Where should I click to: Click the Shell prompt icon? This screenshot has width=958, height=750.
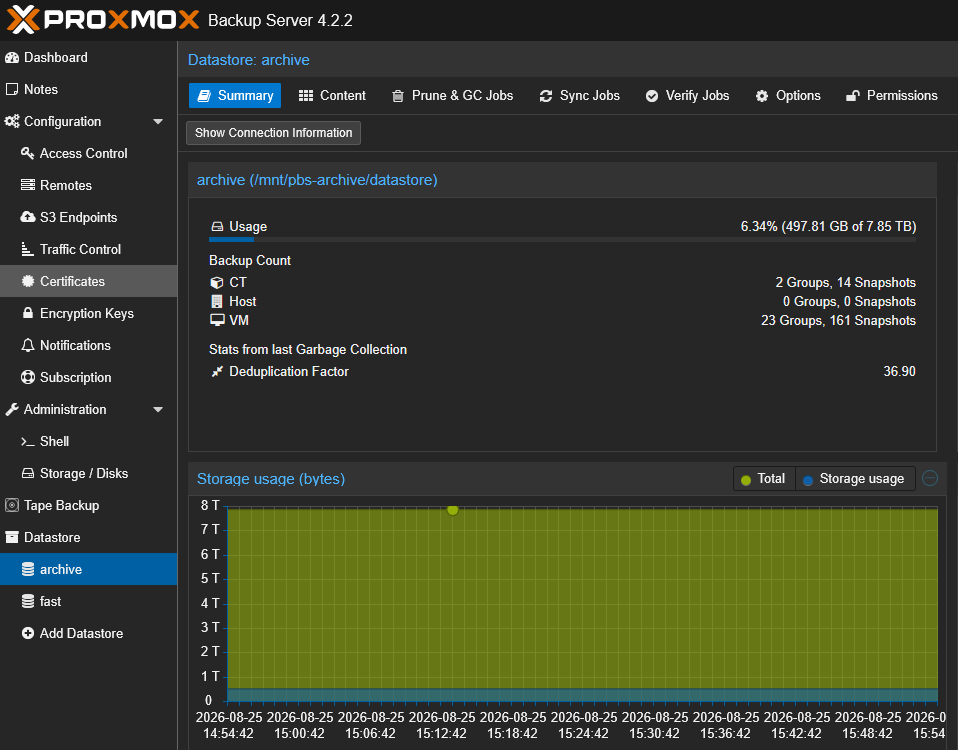coord(27,442)
